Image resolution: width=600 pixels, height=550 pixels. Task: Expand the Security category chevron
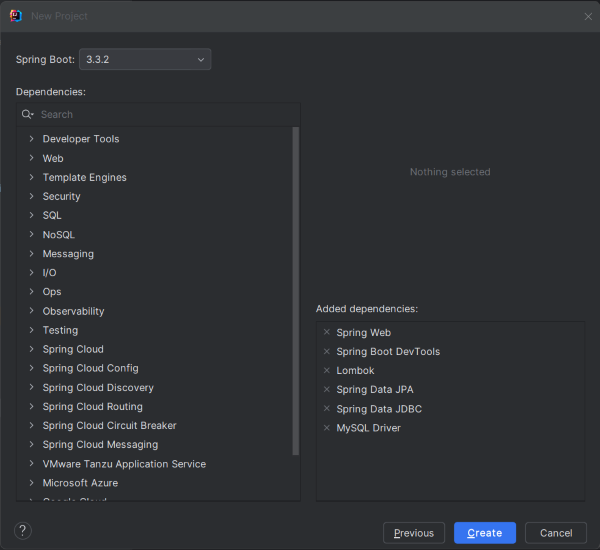click(31, 196)
